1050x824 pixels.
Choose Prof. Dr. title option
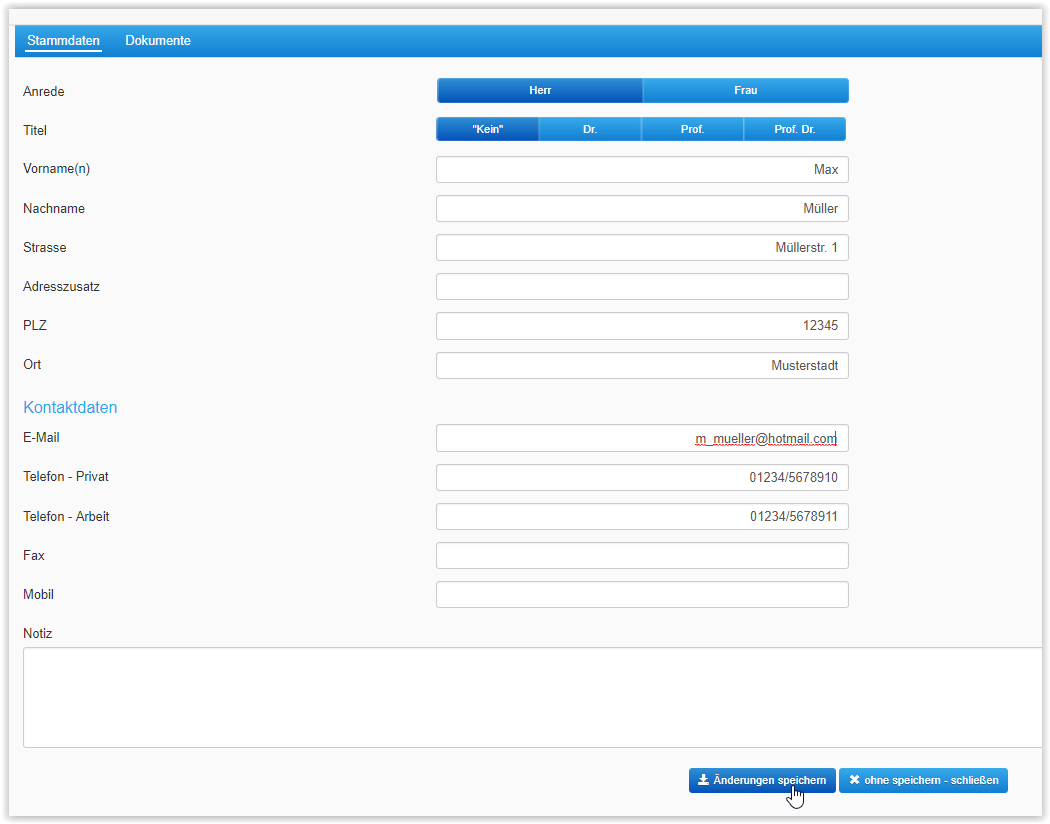point(795,130)
